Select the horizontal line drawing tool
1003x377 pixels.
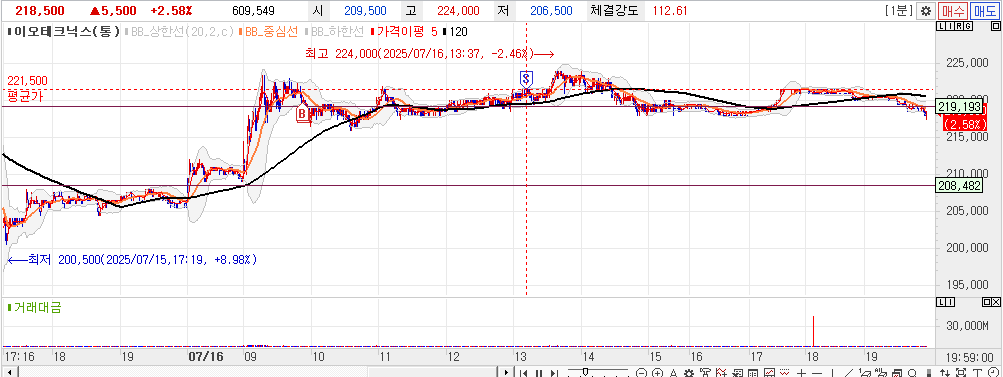[817, 372]
